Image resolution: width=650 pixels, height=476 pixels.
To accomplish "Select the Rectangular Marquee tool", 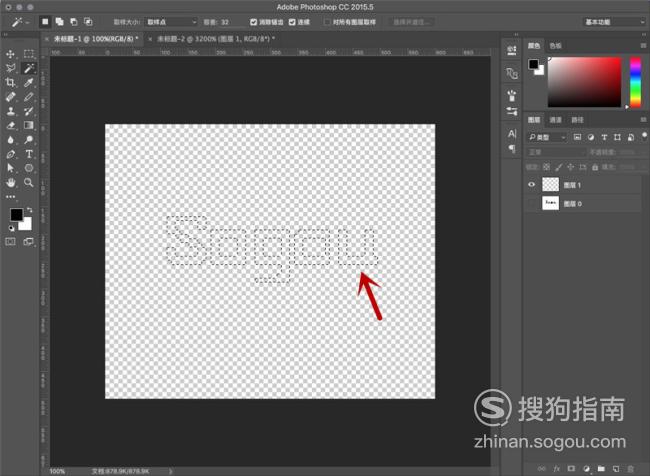I will [x=29, y=54].
